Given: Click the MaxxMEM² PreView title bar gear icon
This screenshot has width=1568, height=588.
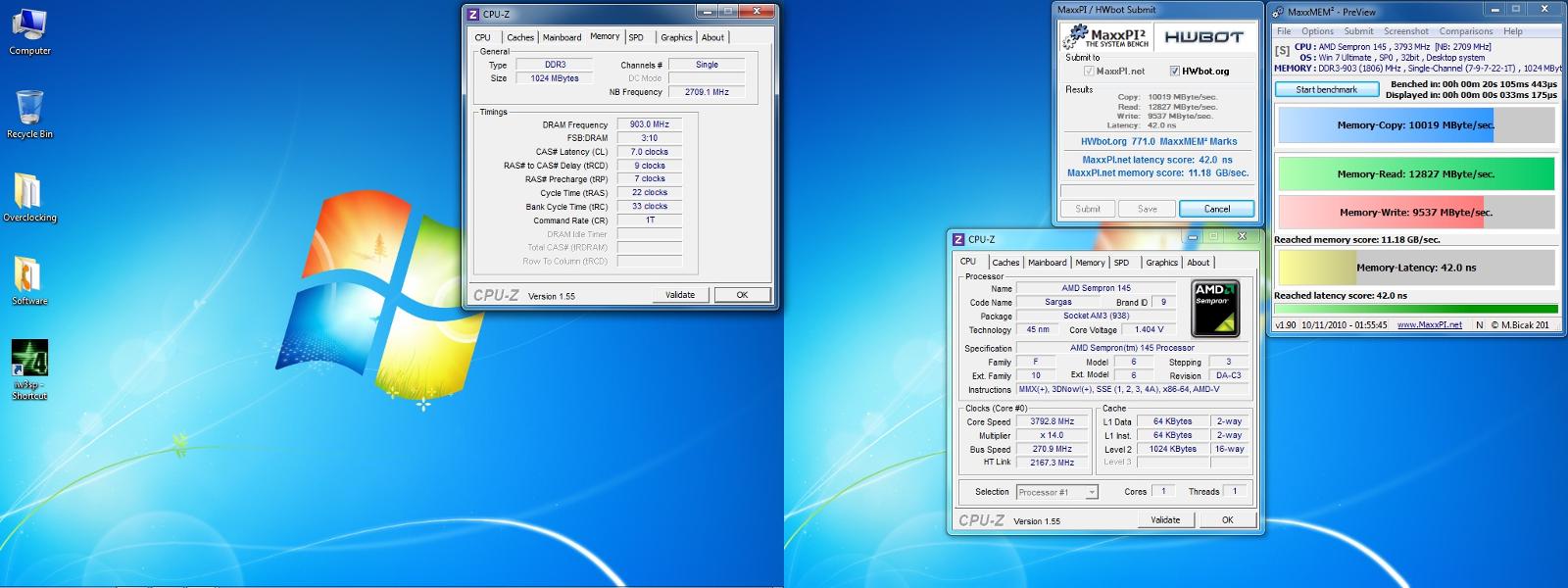Looking at the screenshot, I should (1278, 12).
